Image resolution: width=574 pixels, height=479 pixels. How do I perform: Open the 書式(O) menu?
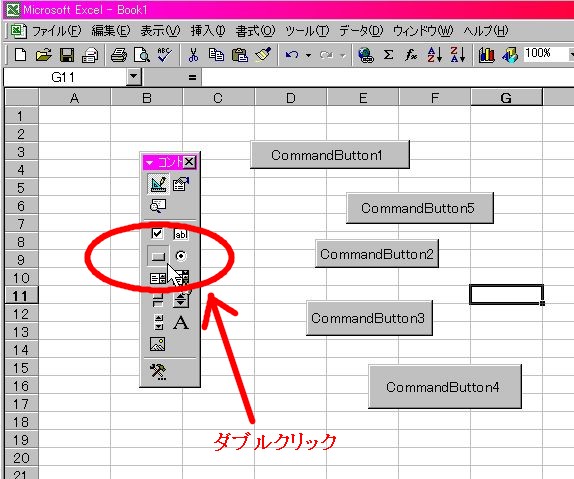click(x=255, y=31)
